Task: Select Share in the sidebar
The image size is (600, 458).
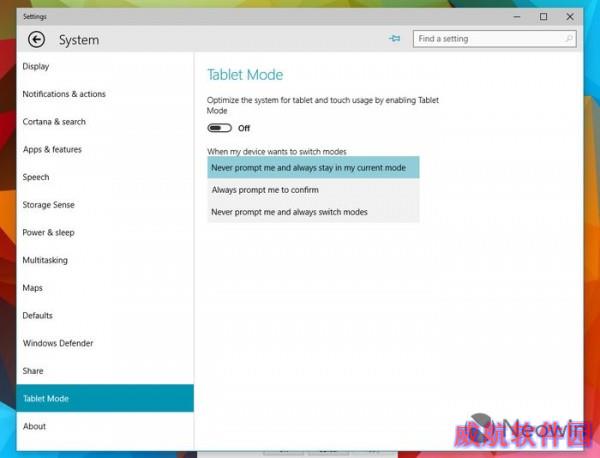Action: (x=105, y=371)
